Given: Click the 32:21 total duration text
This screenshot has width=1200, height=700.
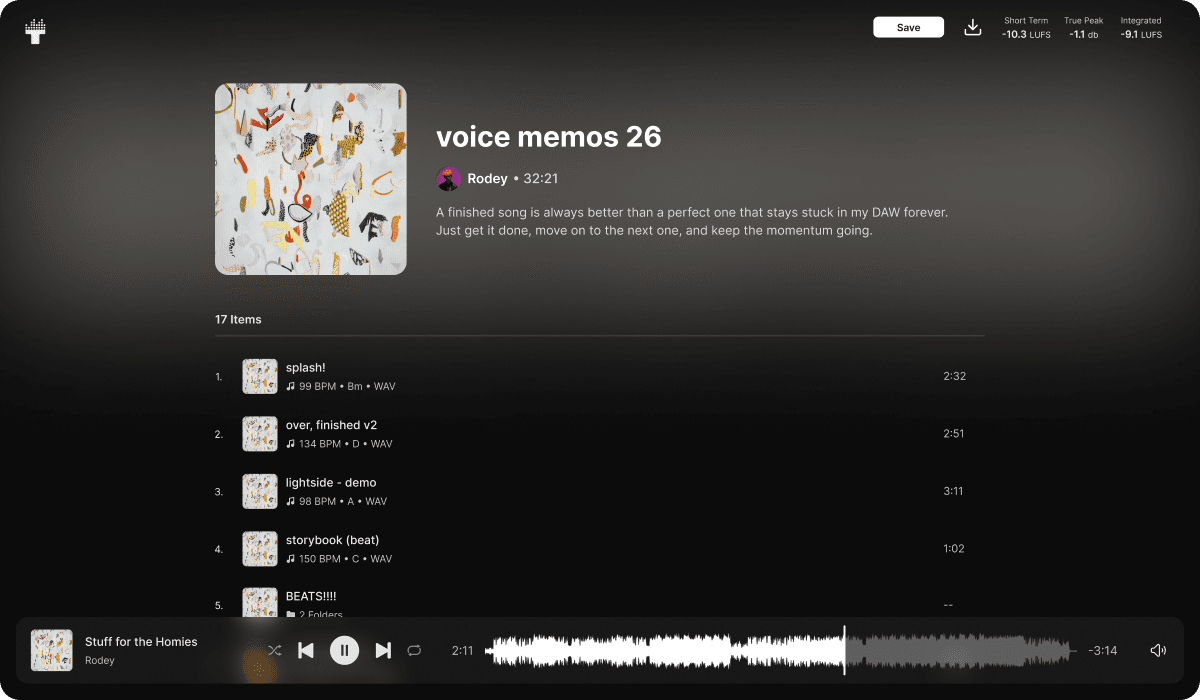Looking at the screenshot, I should 541,179.
